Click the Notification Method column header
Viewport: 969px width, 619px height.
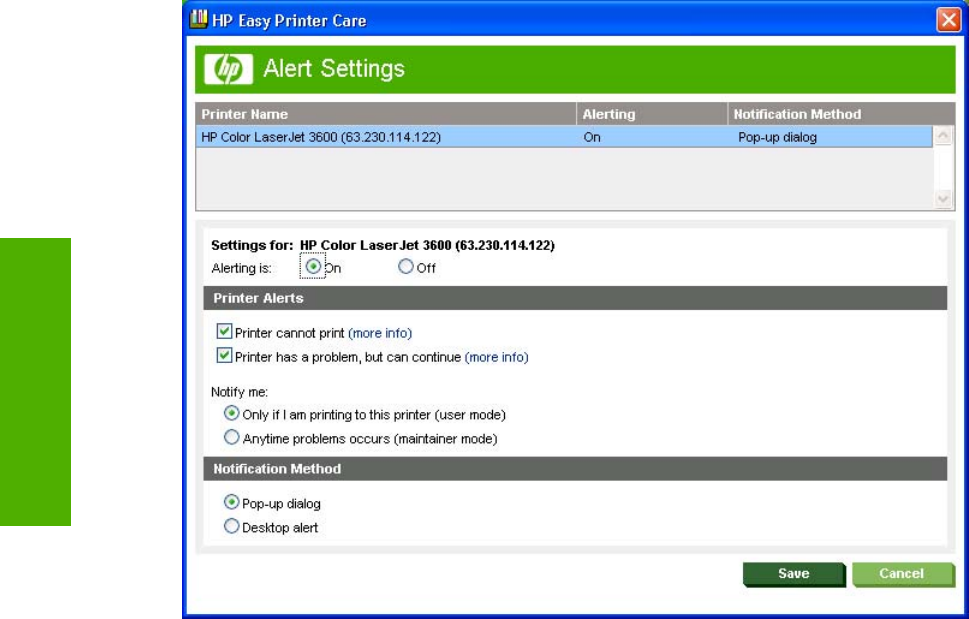point(841,114)
